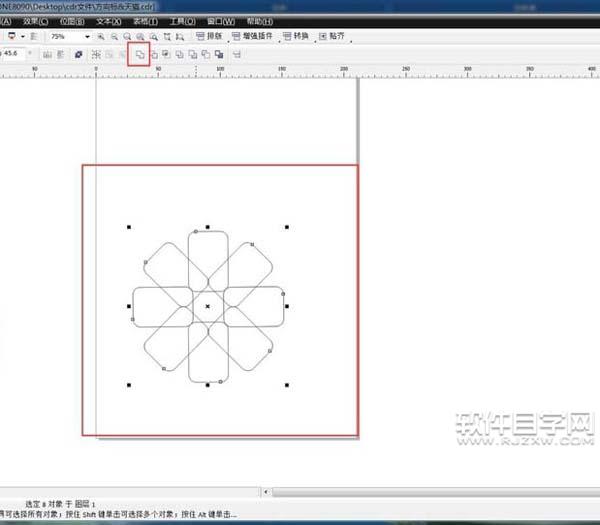This screenshot has width=600, height=525.
Task: Click the 贴齐 snap button
Action: click(x=330, y=36)
